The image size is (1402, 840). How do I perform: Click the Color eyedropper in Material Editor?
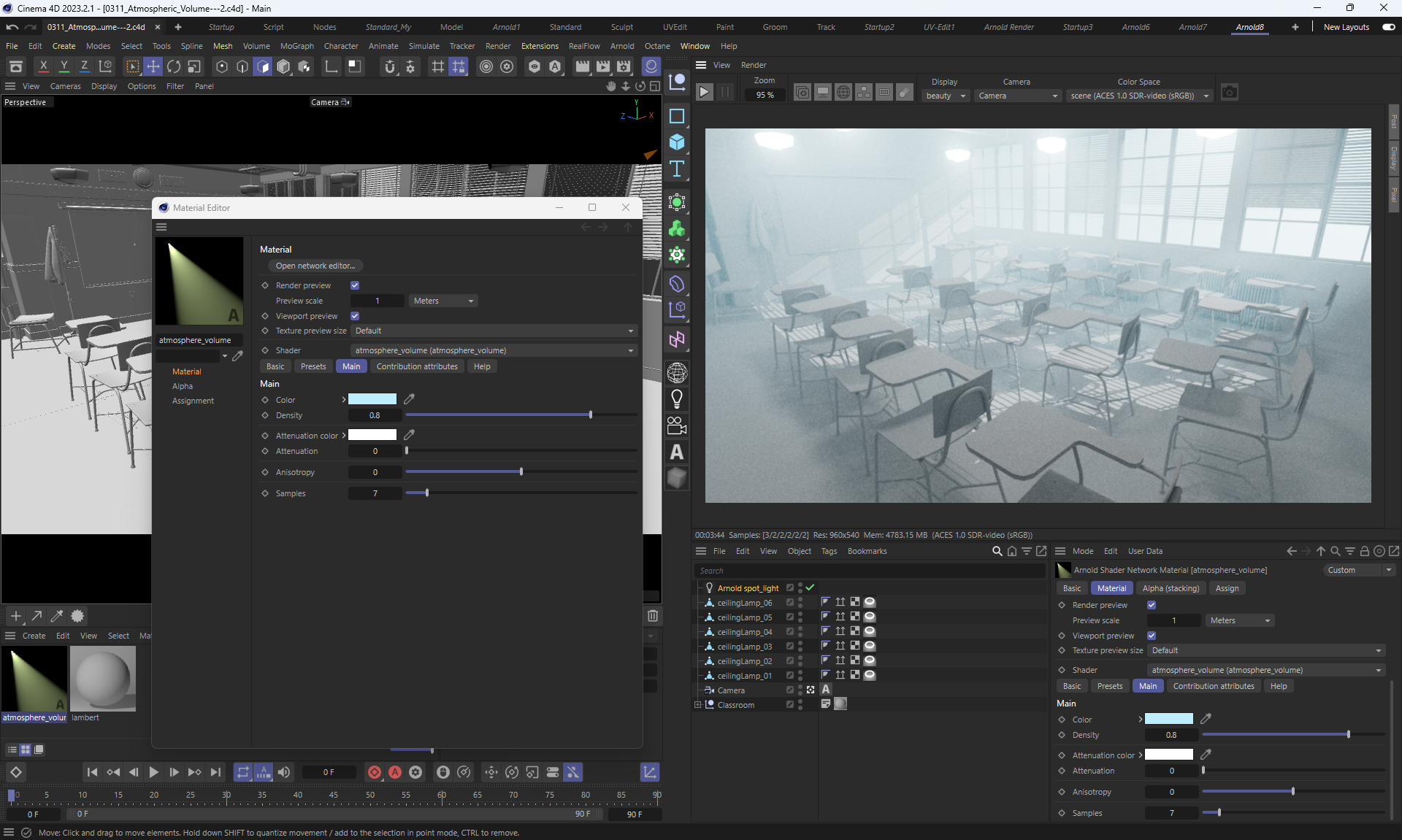(409, 399)
